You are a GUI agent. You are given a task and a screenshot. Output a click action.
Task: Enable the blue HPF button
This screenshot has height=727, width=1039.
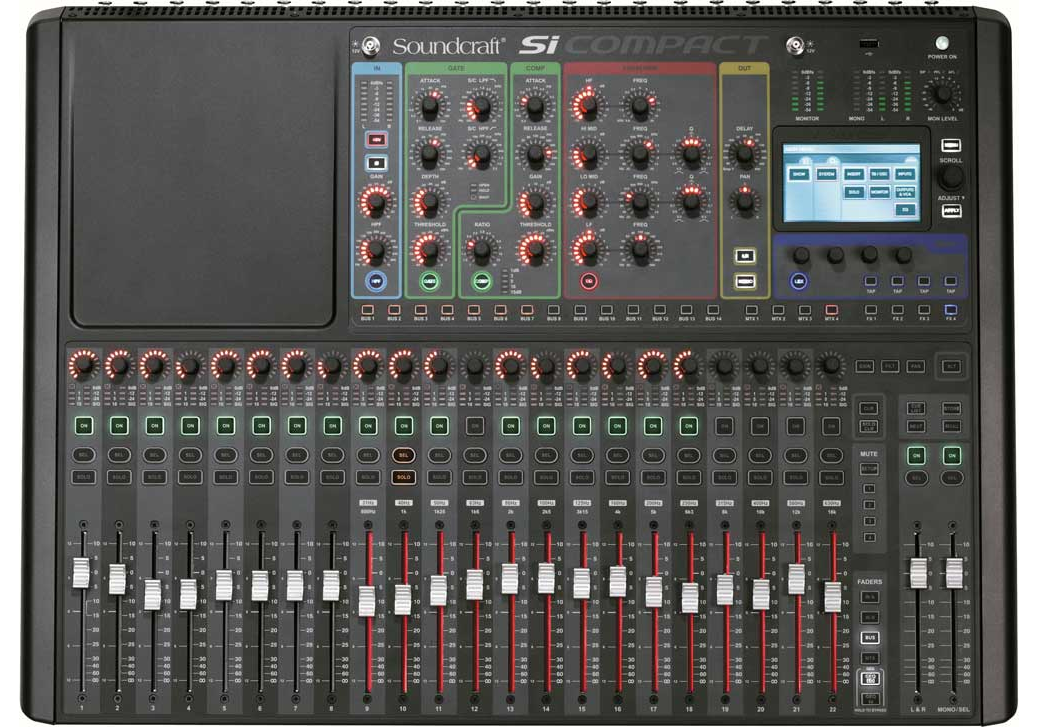click(376, 281)
